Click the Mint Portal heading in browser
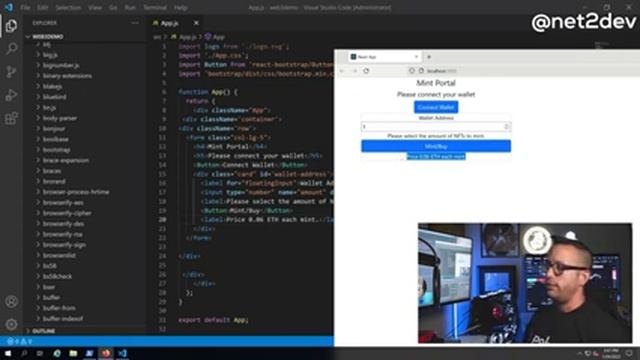 (x=436, y=83)
